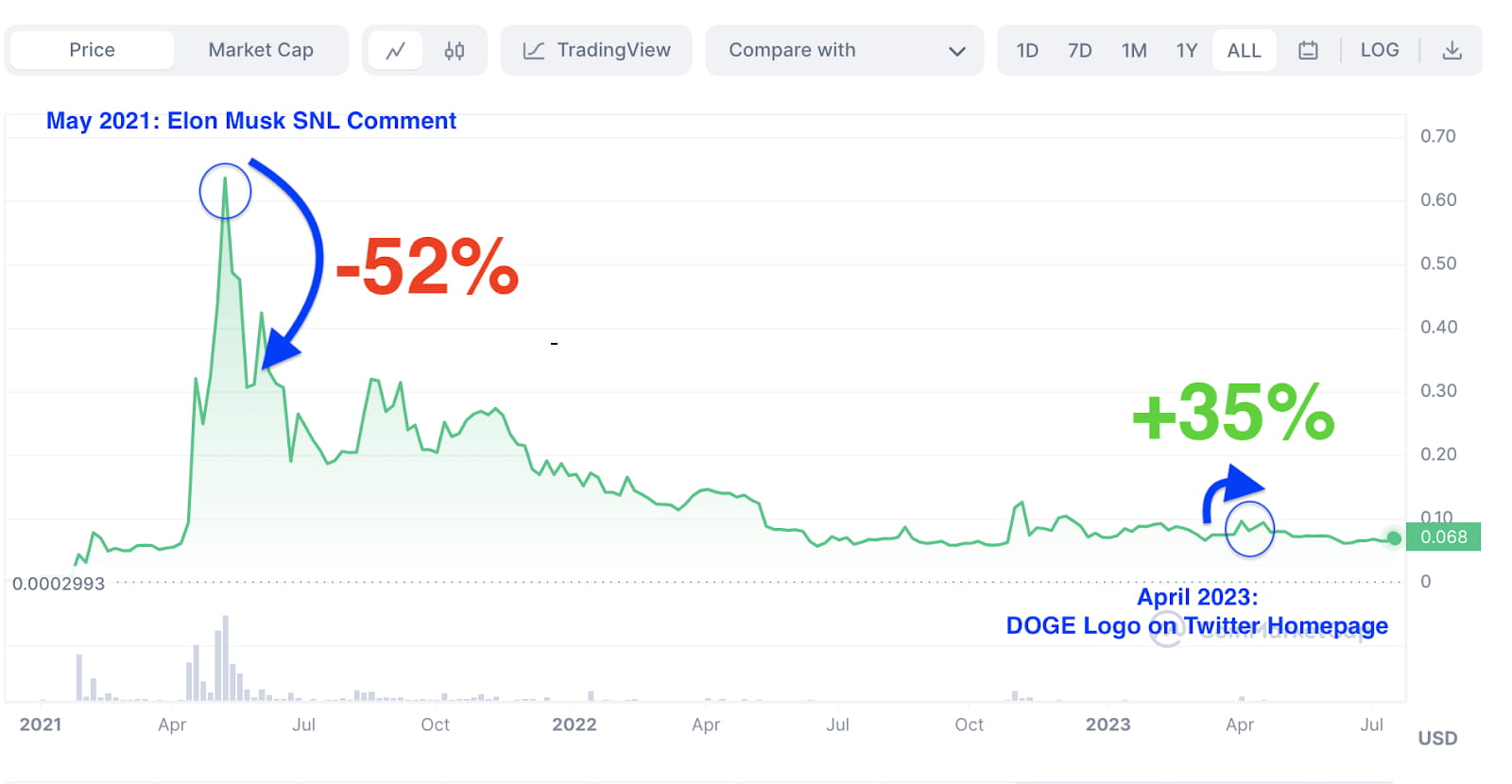Click the 0.0002993 starting price label
This screenshot has width=1512, height=784.
[59, 584]
